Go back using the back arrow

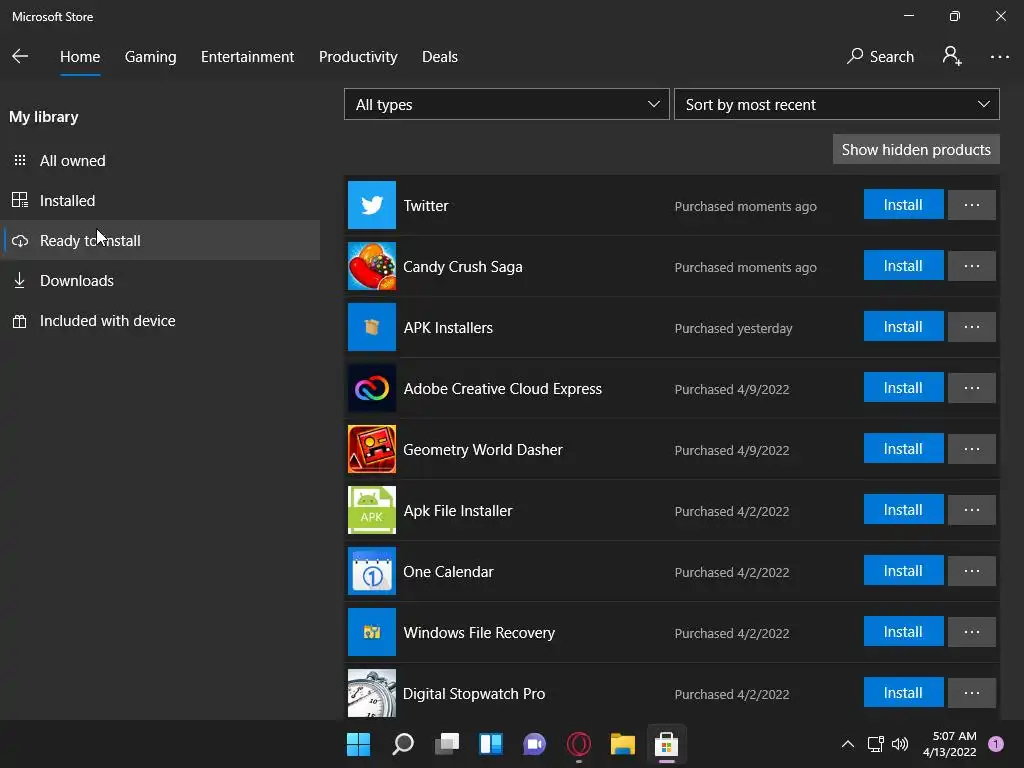coord(20,56)
